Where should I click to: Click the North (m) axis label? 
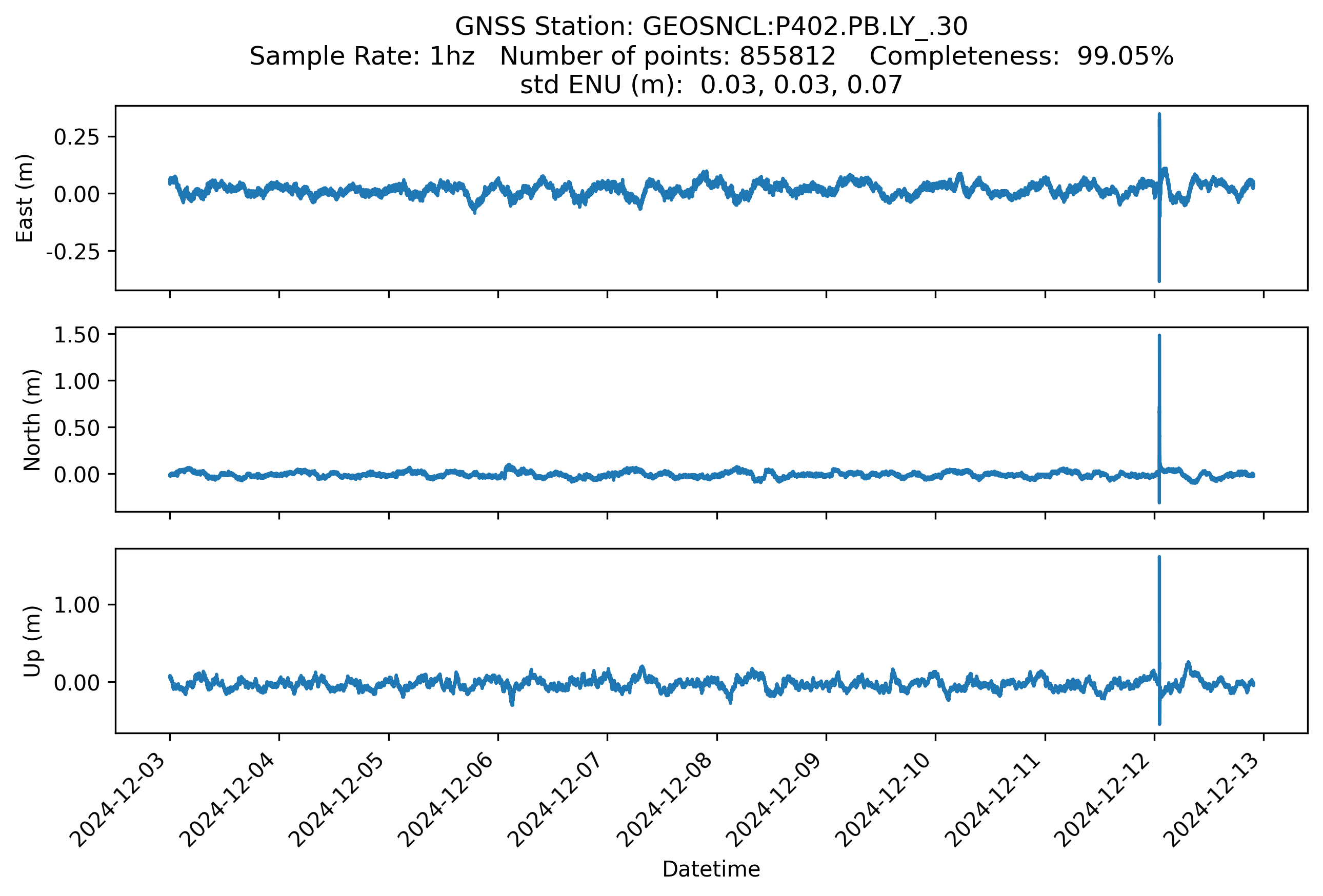click(32, 420)
